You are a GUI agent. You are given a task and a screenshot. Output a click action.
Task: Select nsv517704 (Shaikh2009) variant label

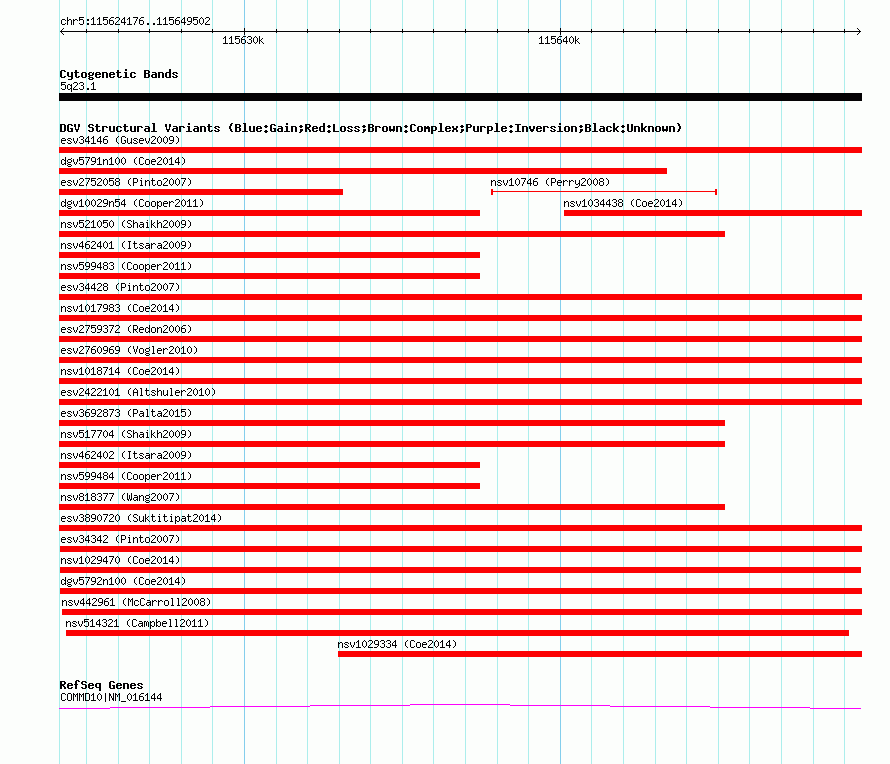(126, 434)
